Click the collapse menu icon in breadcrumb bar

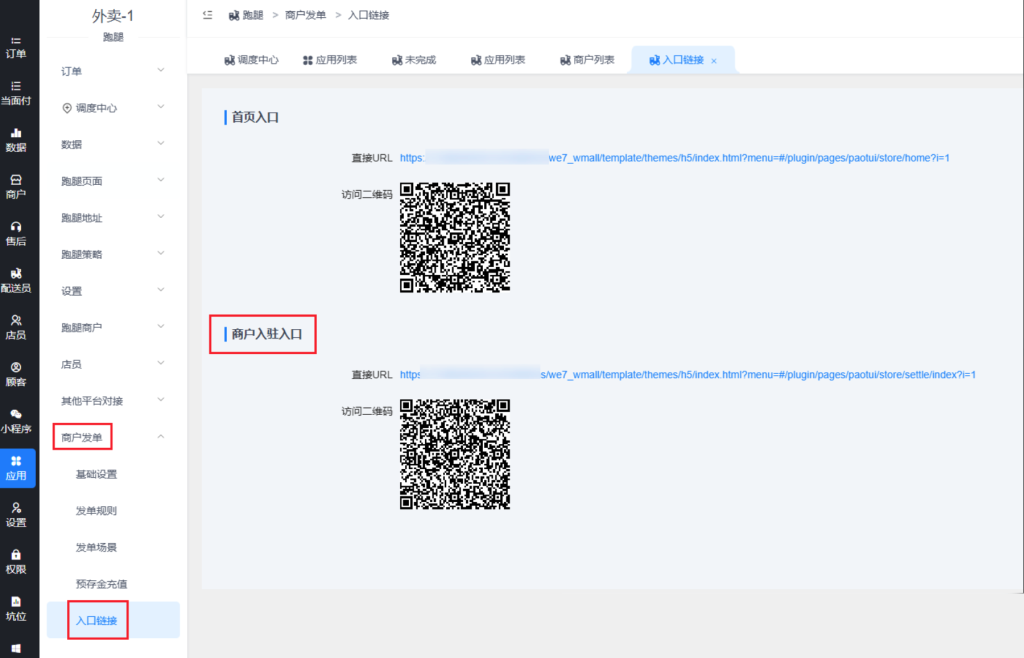(x=207, y=15)
